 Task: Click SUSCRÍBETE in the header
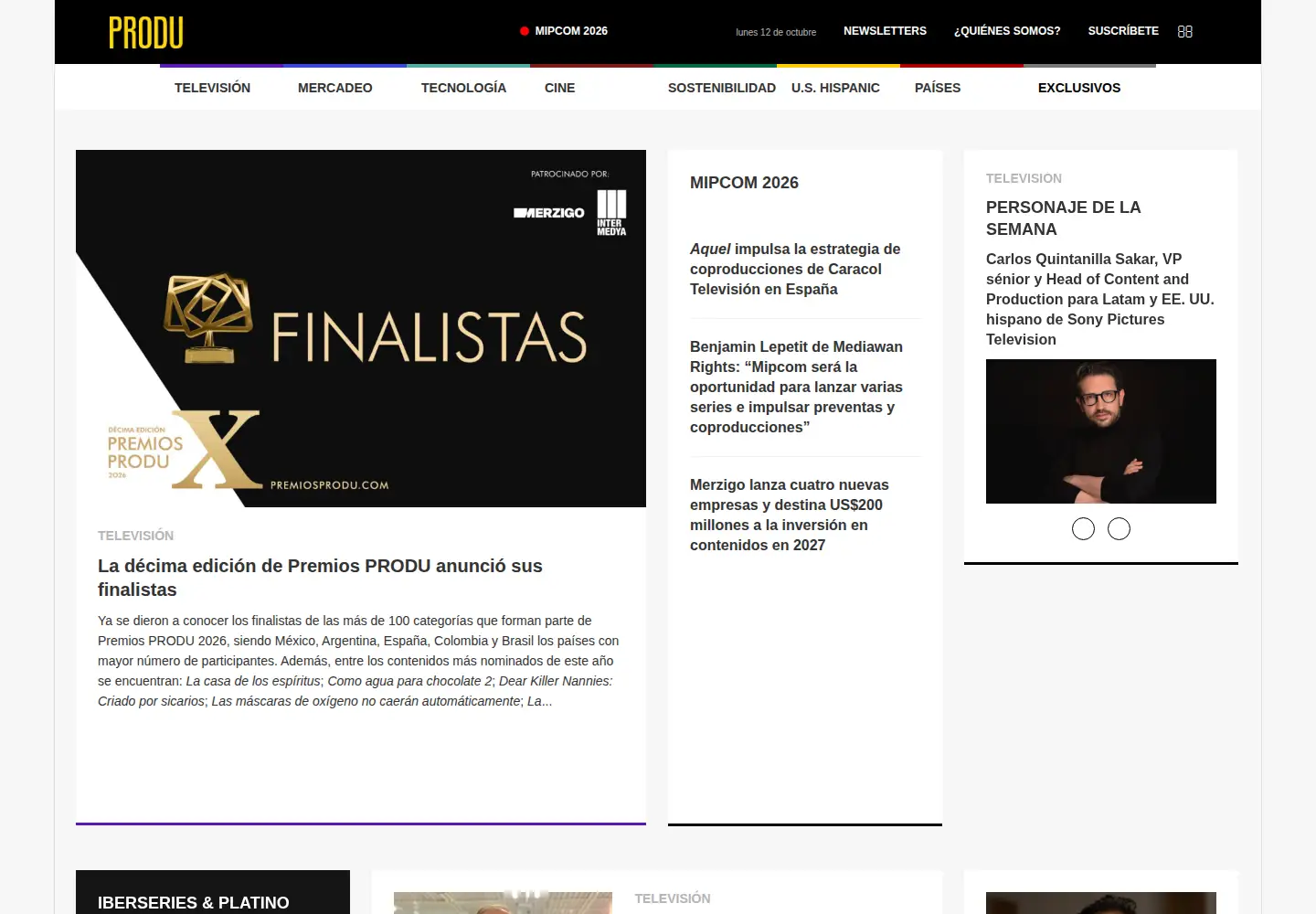click(1123, 31)
